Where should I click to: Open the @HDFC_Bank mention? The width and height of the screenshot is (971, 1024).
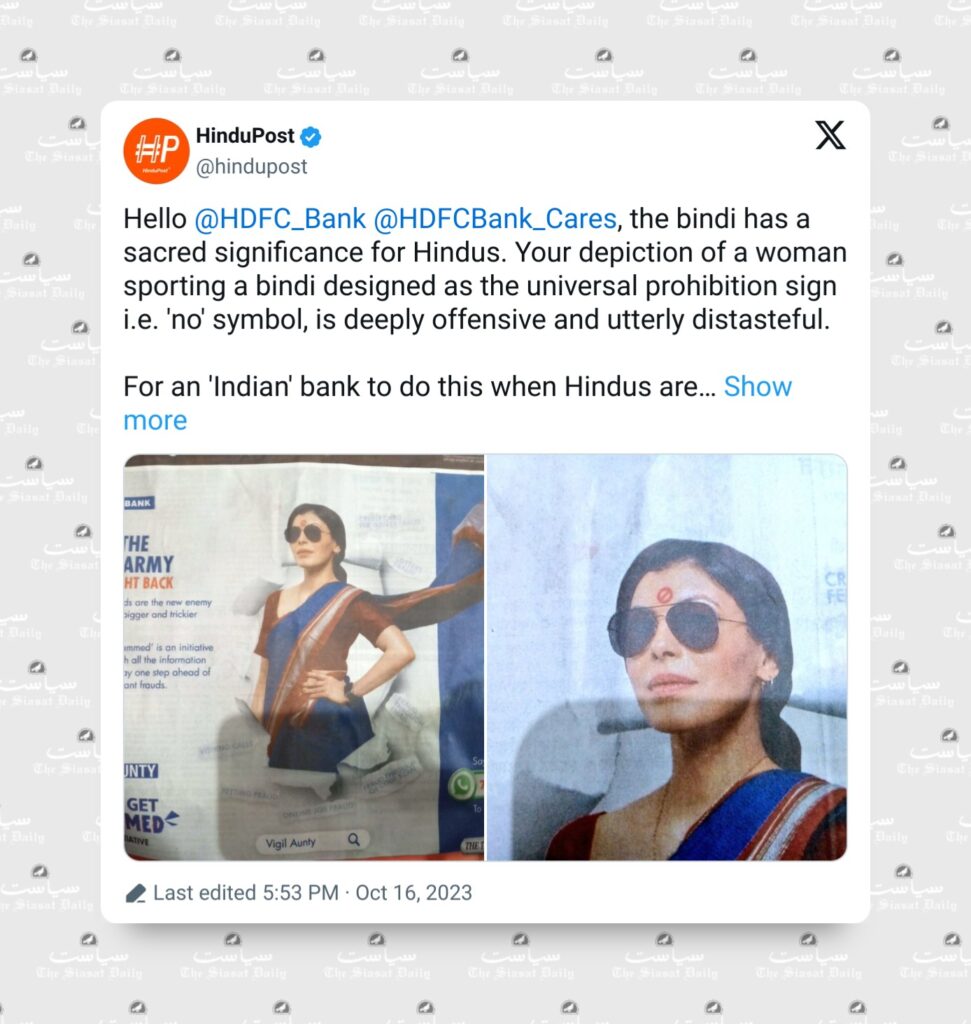pyautogui.click(x=279, y=219)
